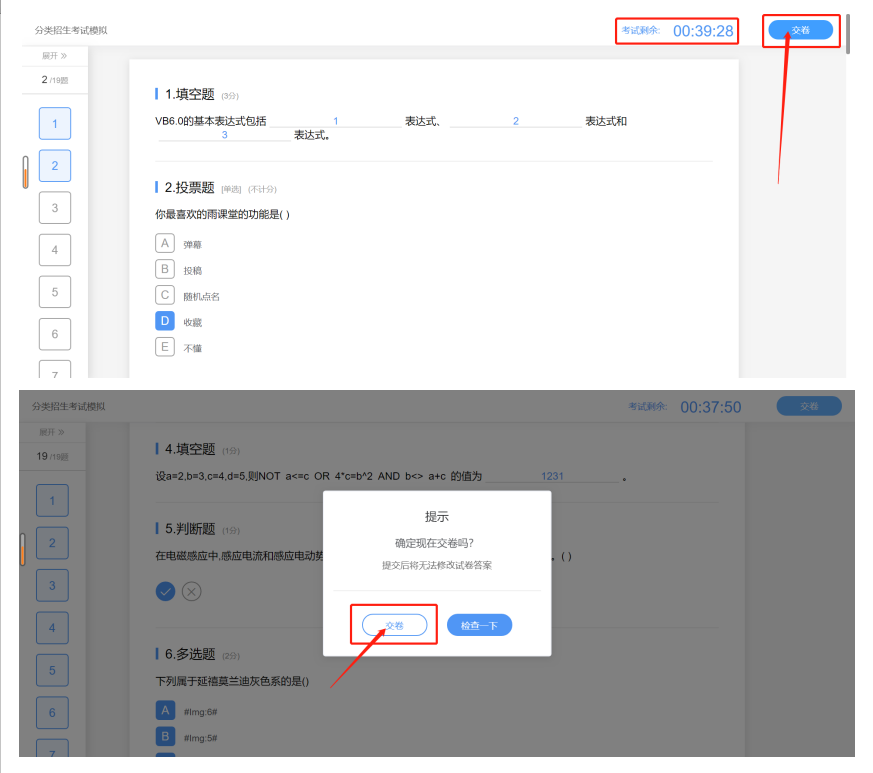
Task: Click the X false icon in question 5
Action: [x=191, y=591]
